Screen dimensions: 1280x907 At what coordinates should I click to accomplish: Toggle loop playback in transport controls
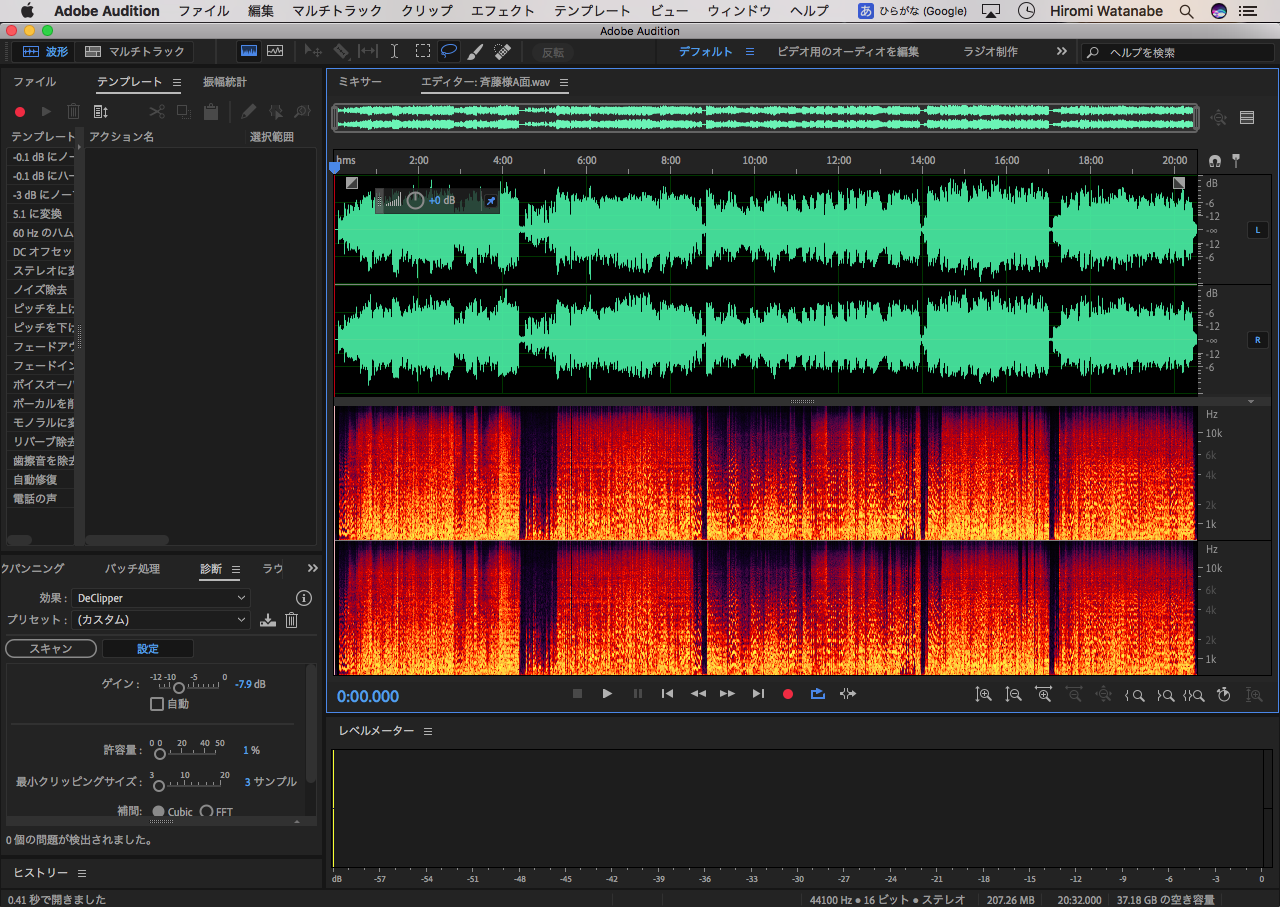(x=818, y=694)
